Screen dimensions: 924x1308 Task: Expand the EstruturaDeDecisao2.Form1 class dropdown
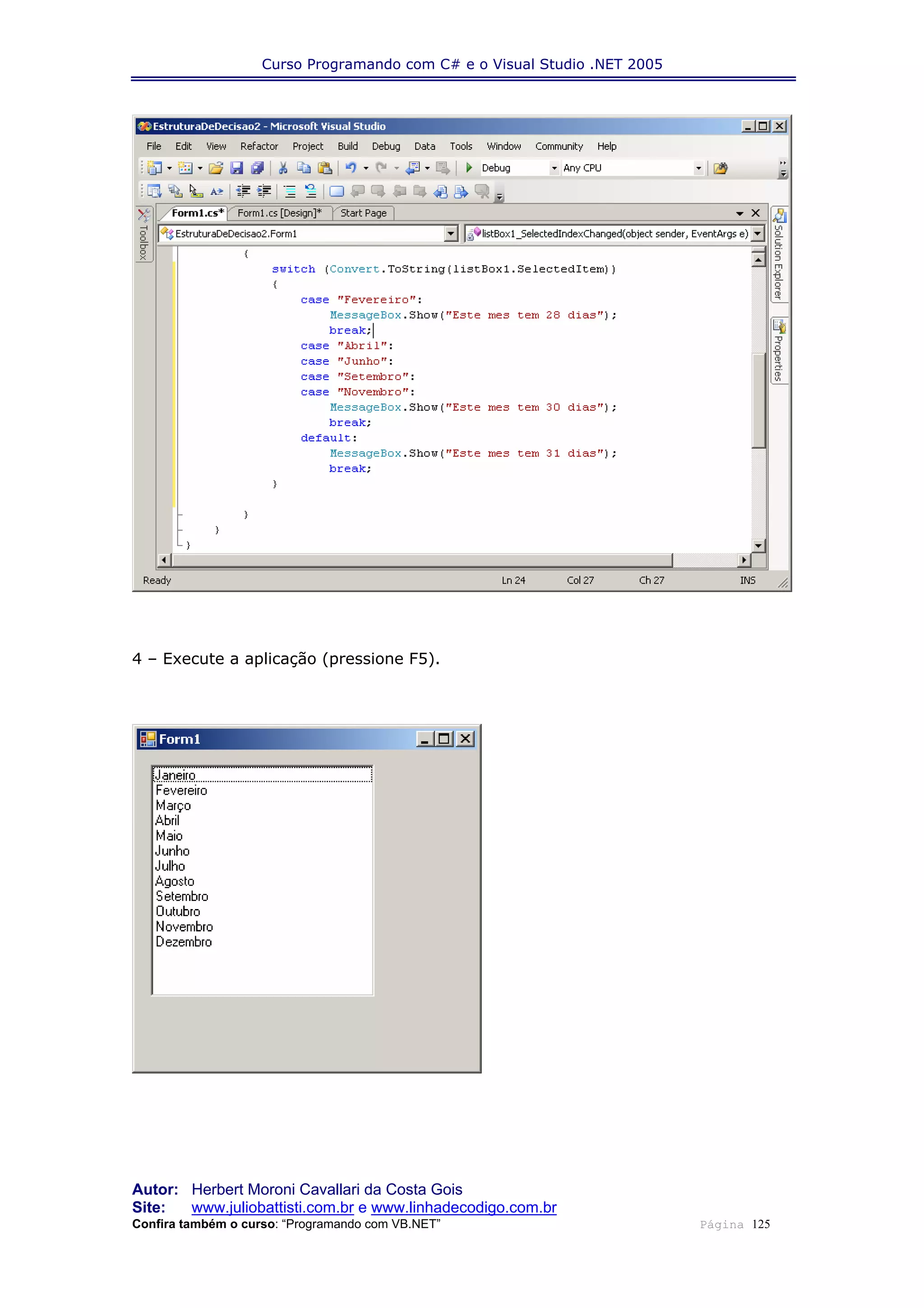point(451,234)
